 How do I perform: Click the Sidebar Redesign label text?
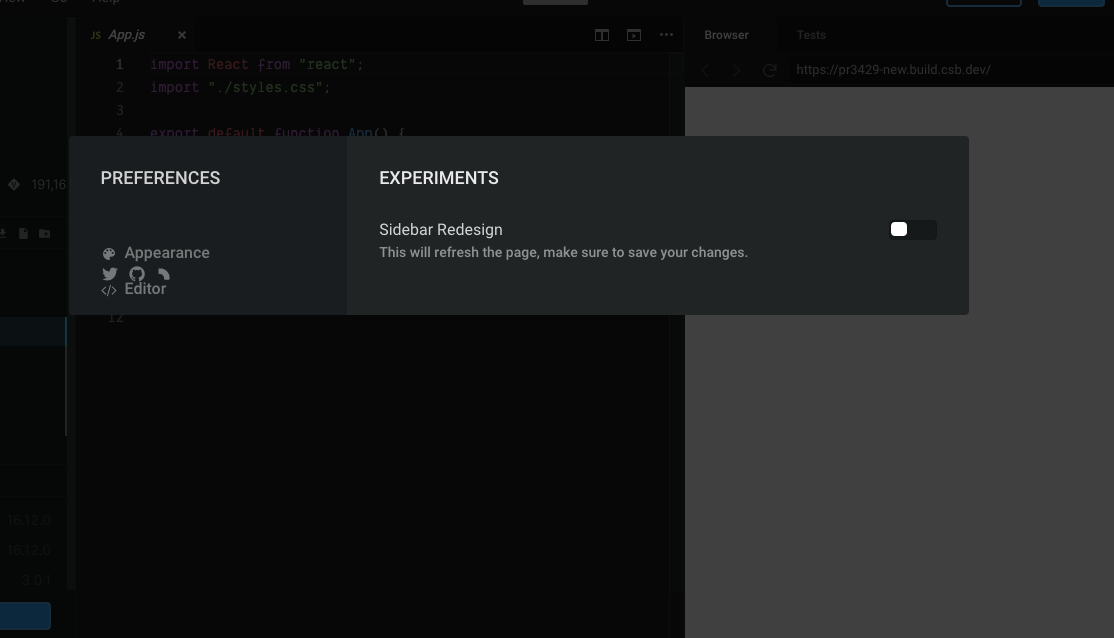pyautogui.click(x=440, y=229)
